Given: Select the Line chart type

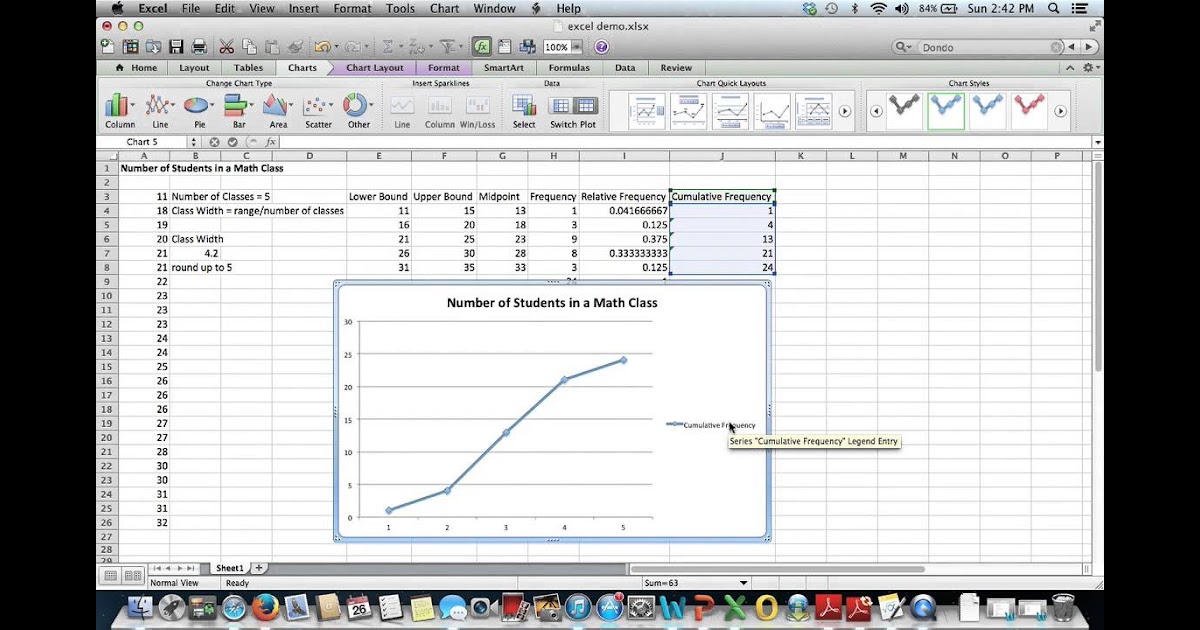Looking at the screenshot, I should click(160, 111).
